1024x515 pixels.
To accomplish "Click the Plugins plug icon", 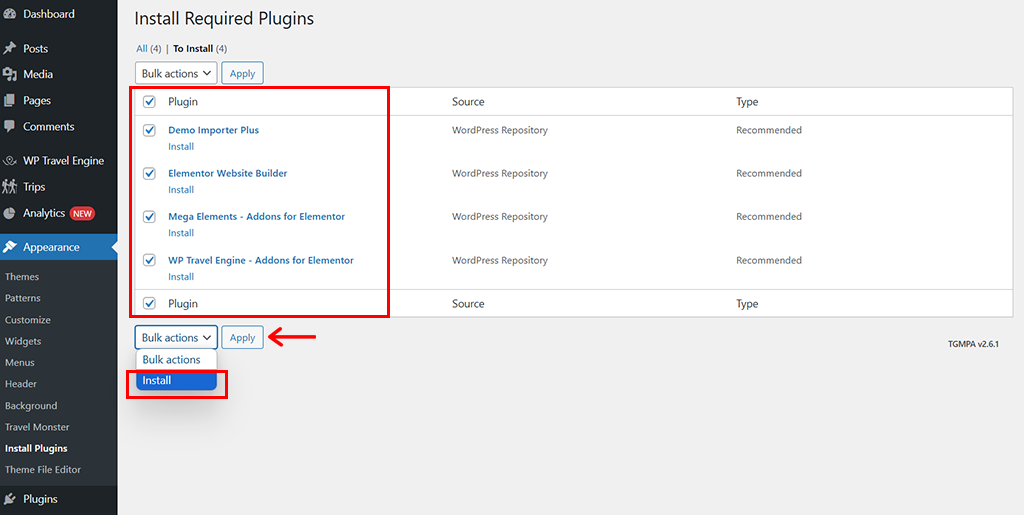I will 10,499.
